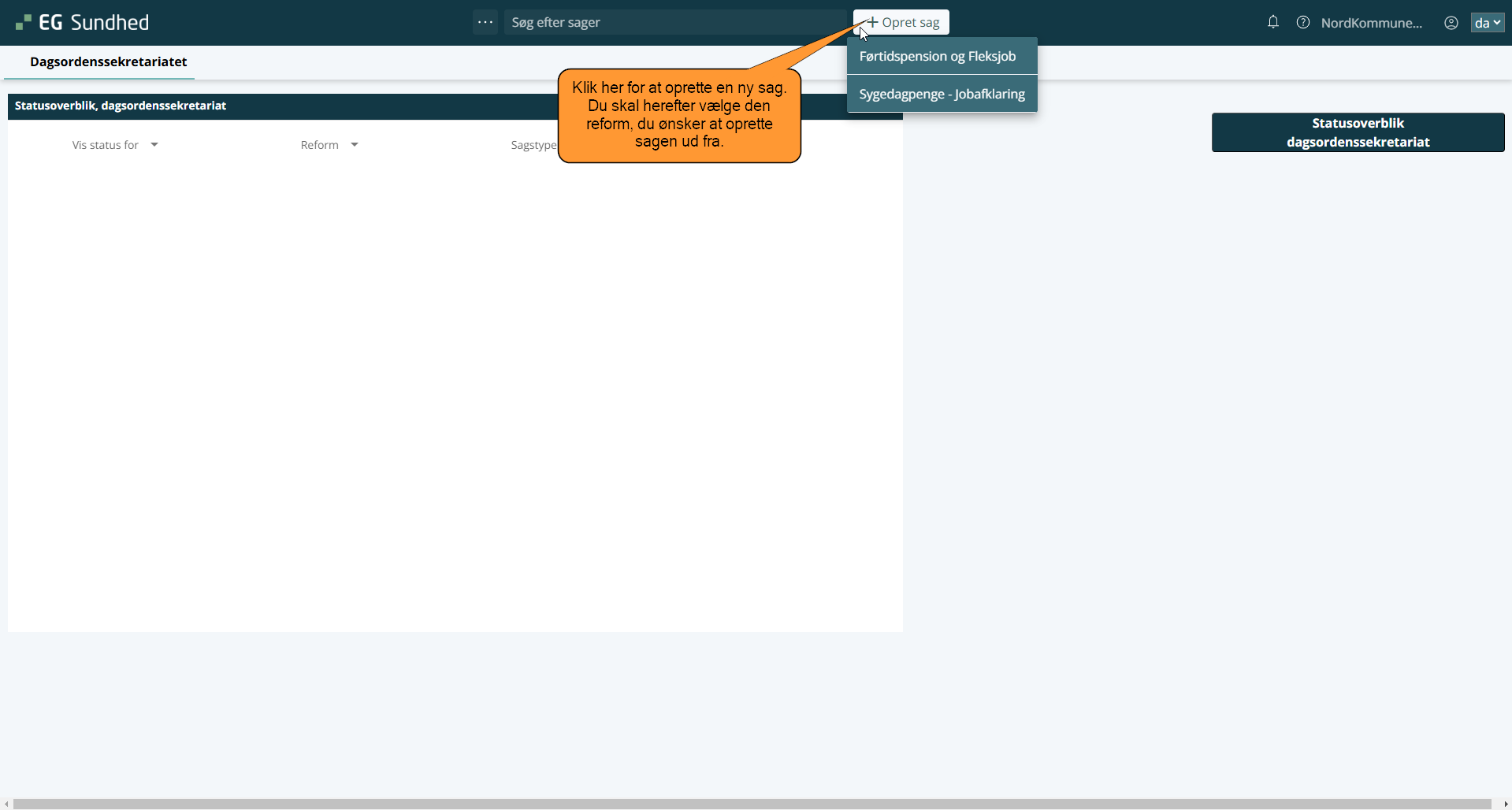
Task: Click the Statusoverblik dagsordenssekretariat button on the right
Action: pos(1357,132)
